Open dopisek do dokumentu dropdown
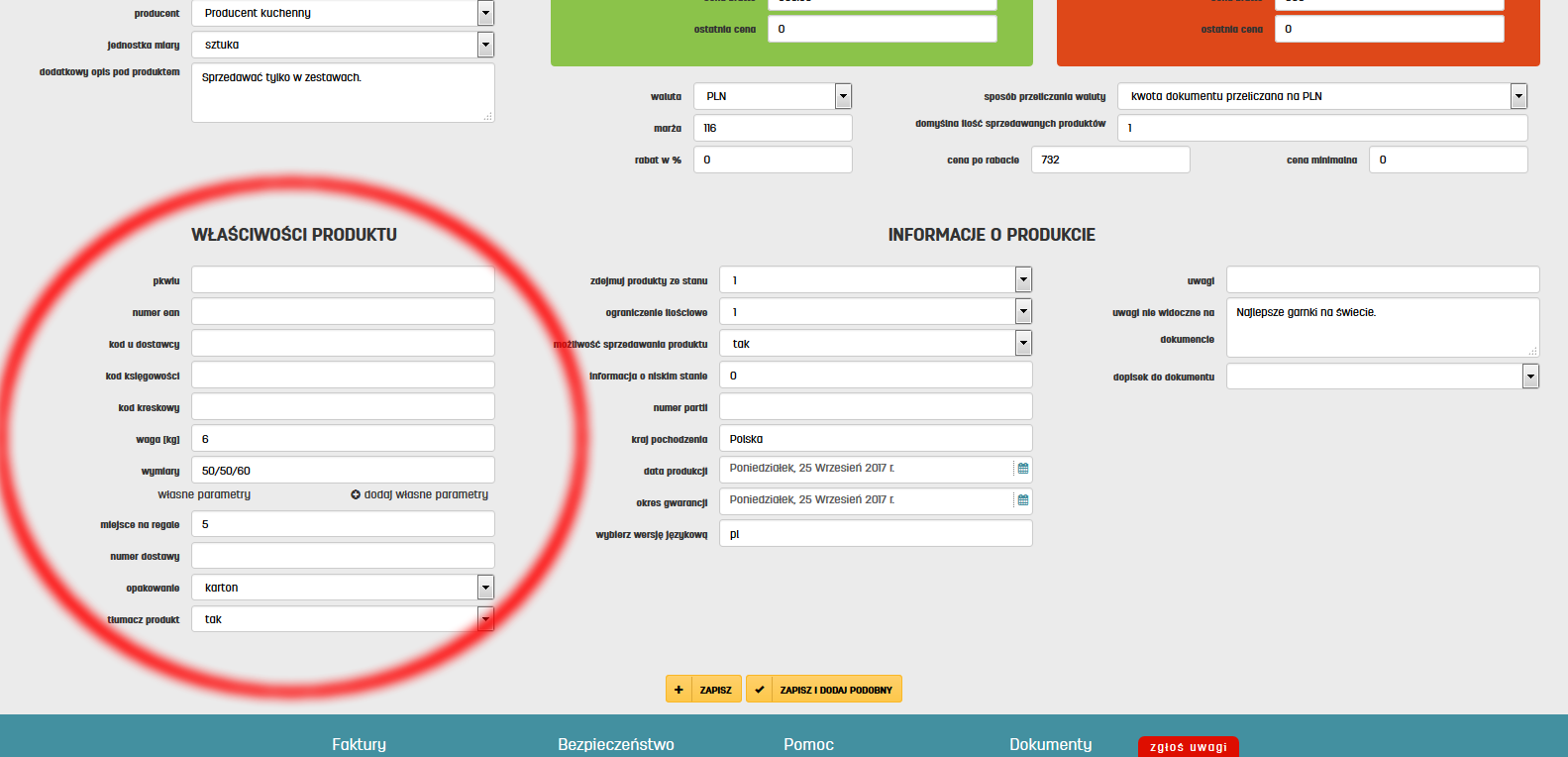Viewport: 1568px width, 757px height. click(1530, 376)
